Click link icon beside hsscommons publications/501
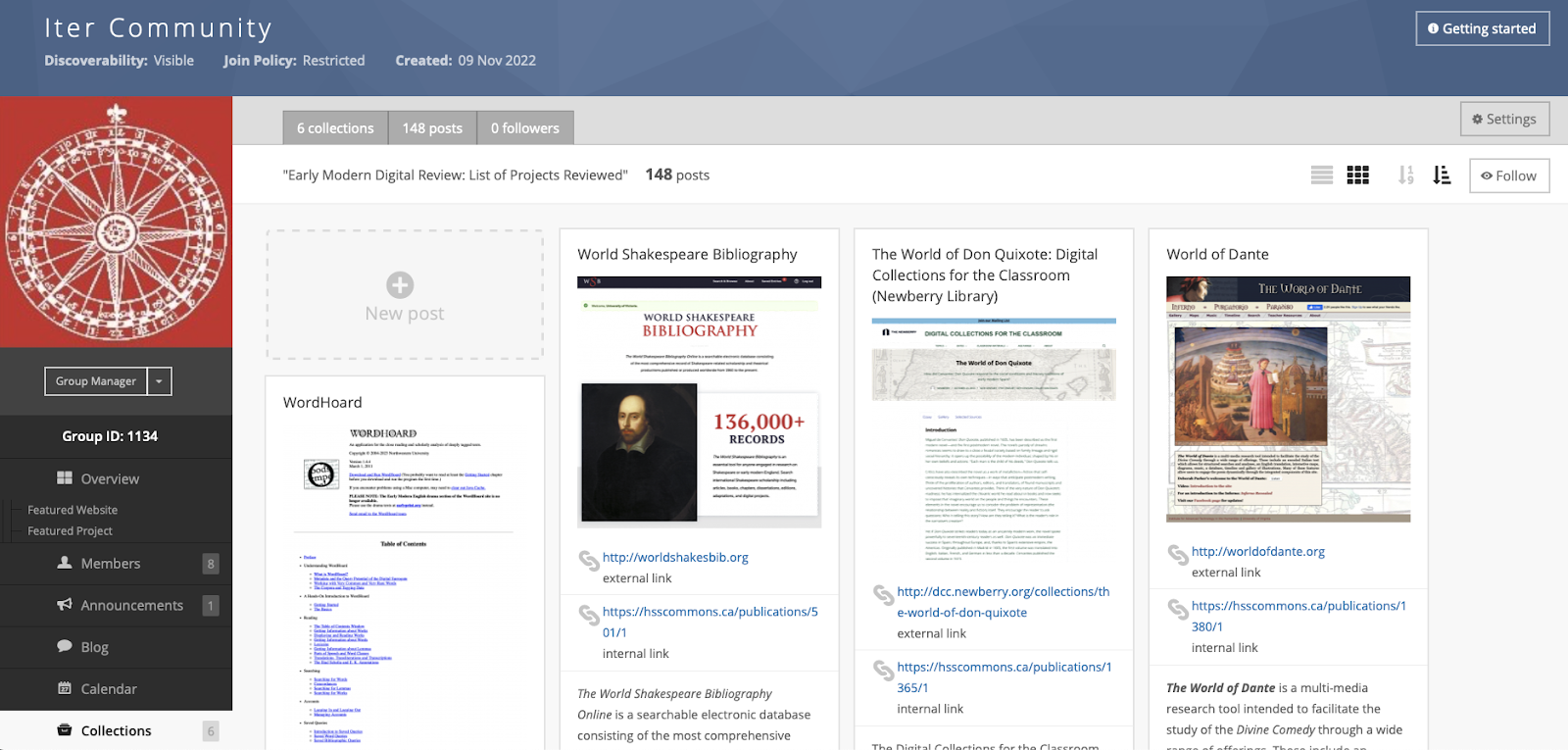Screen dimensions: 1568x750 [588, 615]
